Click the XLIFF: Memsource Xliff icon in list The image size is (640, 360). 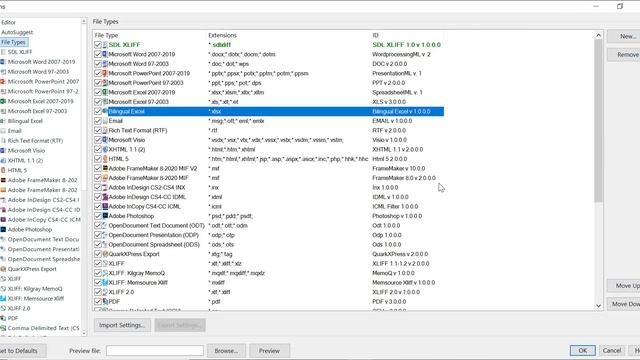click(x=105, y=282)
